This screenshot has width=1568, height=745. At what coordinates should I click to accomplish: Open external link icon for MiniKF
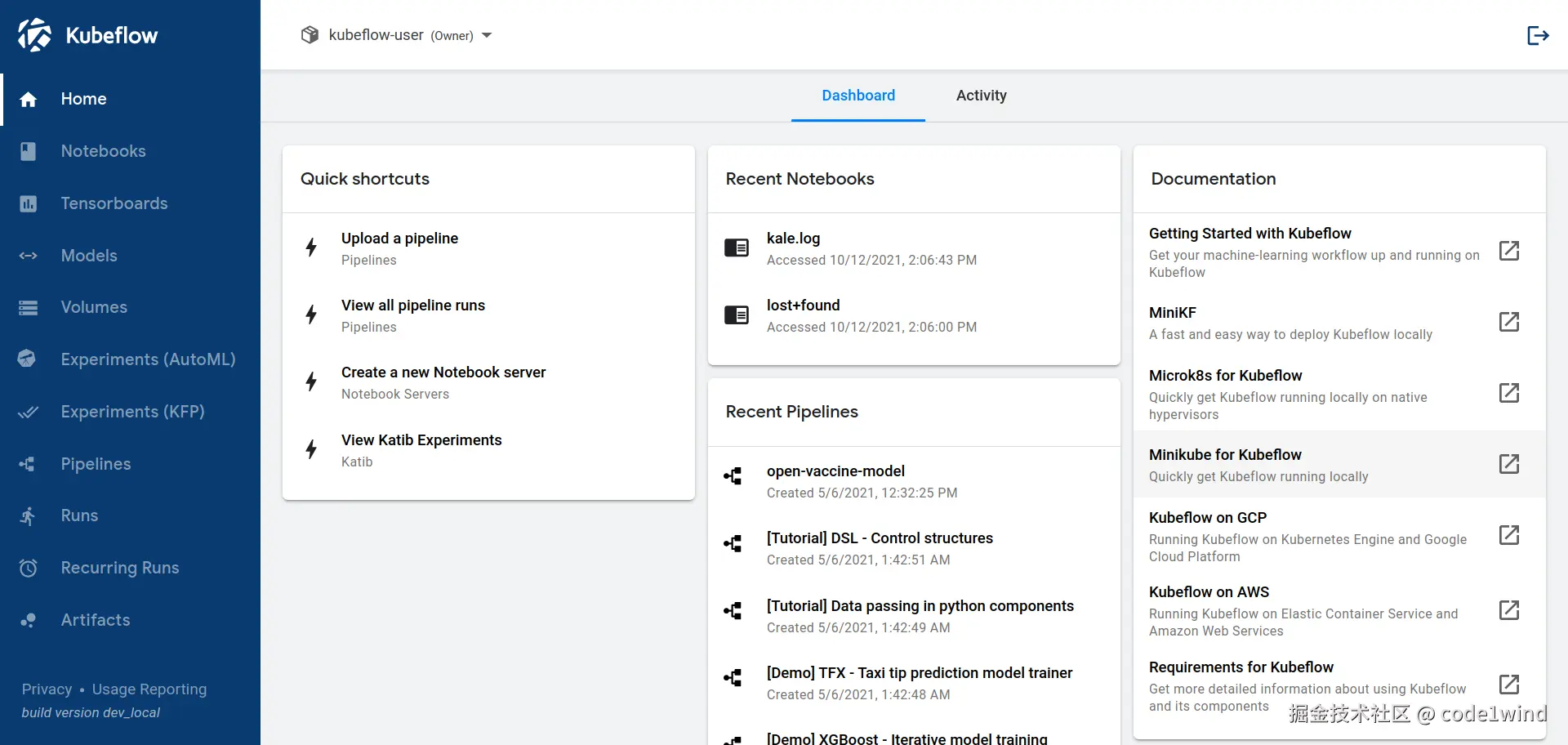[x=1509, y=322]
